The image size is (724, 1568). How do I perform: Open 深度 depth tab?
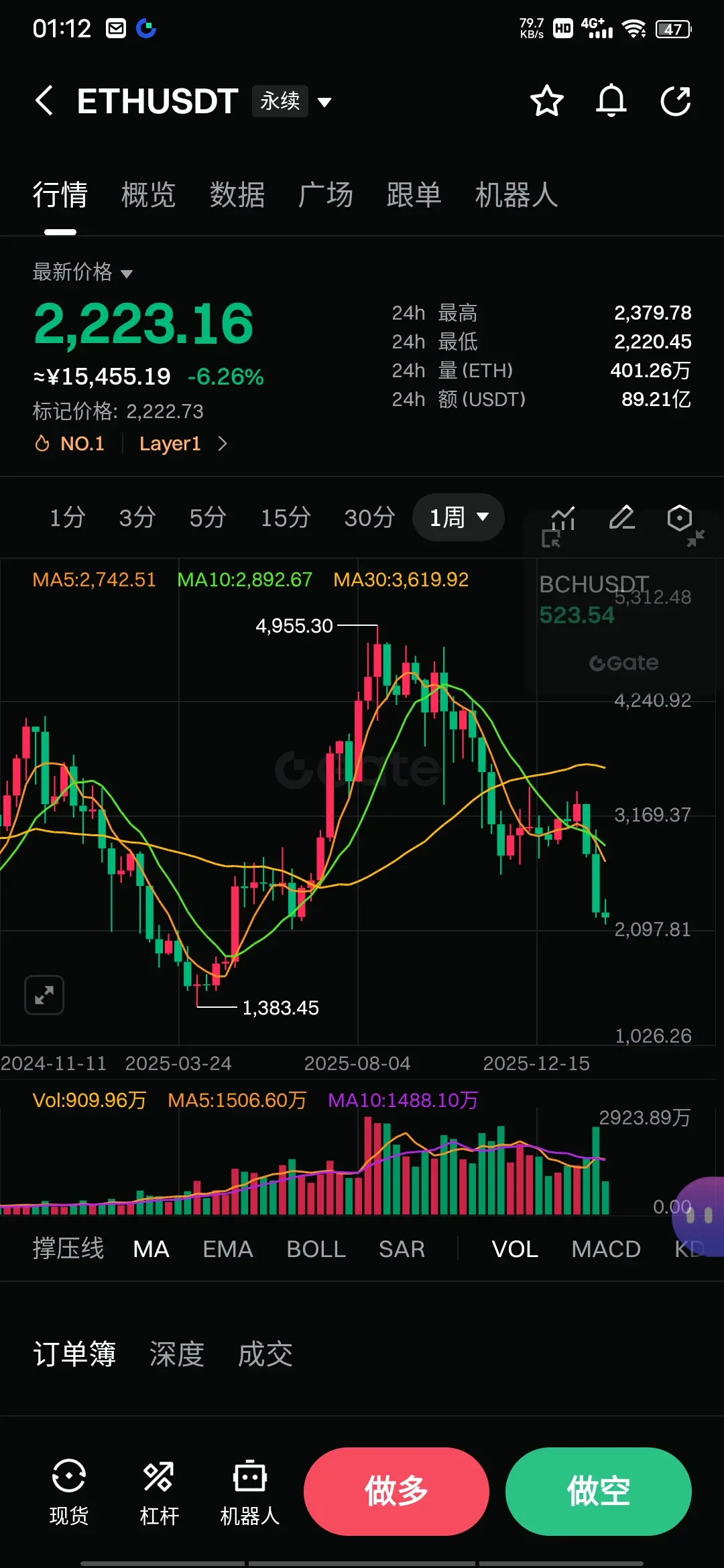coord(176,1354)
